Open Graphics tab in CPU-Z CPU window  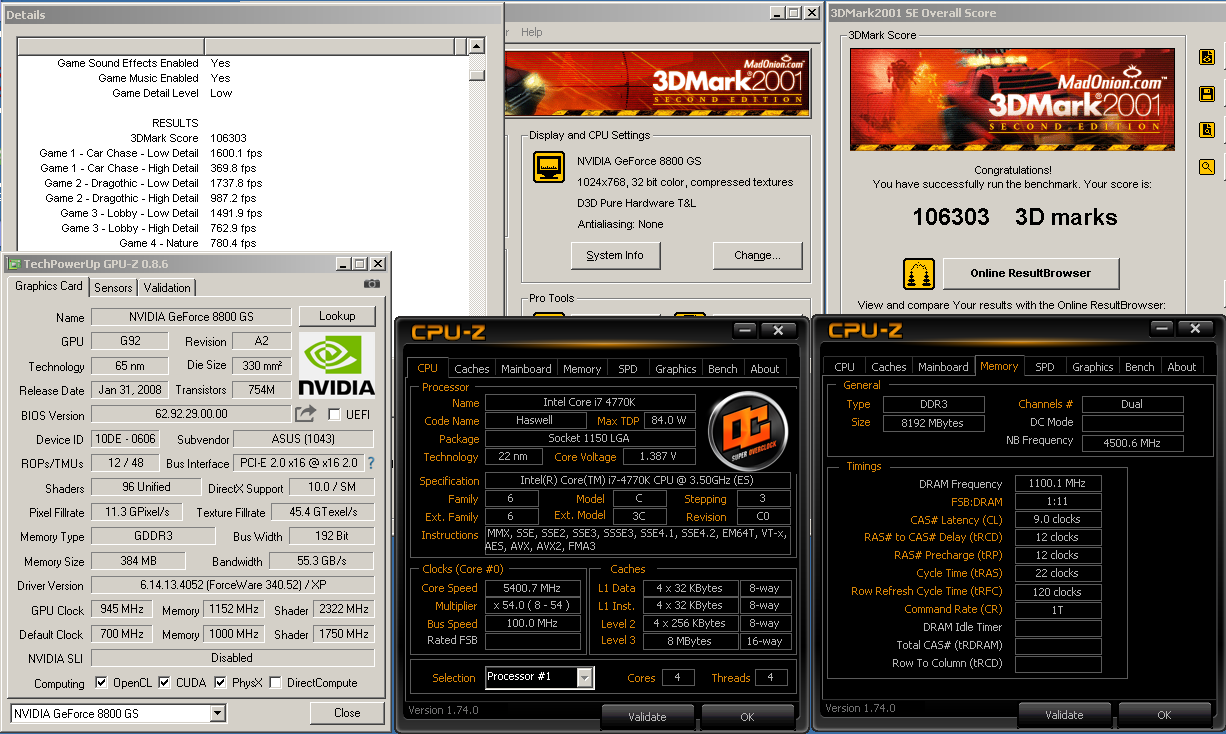pyautogui.click(x=676, y=368)
